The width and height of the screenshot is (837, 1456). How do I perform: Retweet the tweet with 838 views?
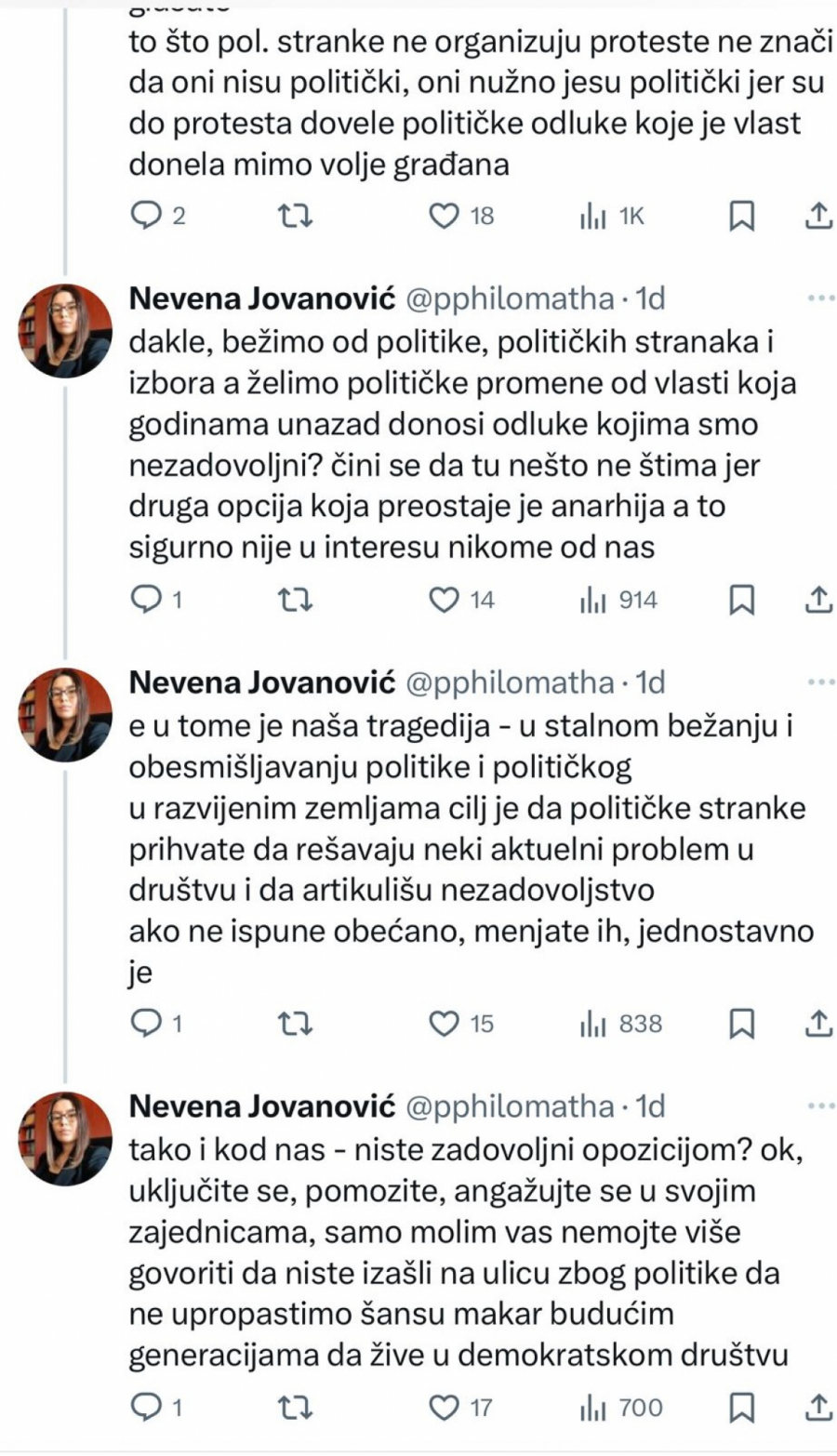297,1024
